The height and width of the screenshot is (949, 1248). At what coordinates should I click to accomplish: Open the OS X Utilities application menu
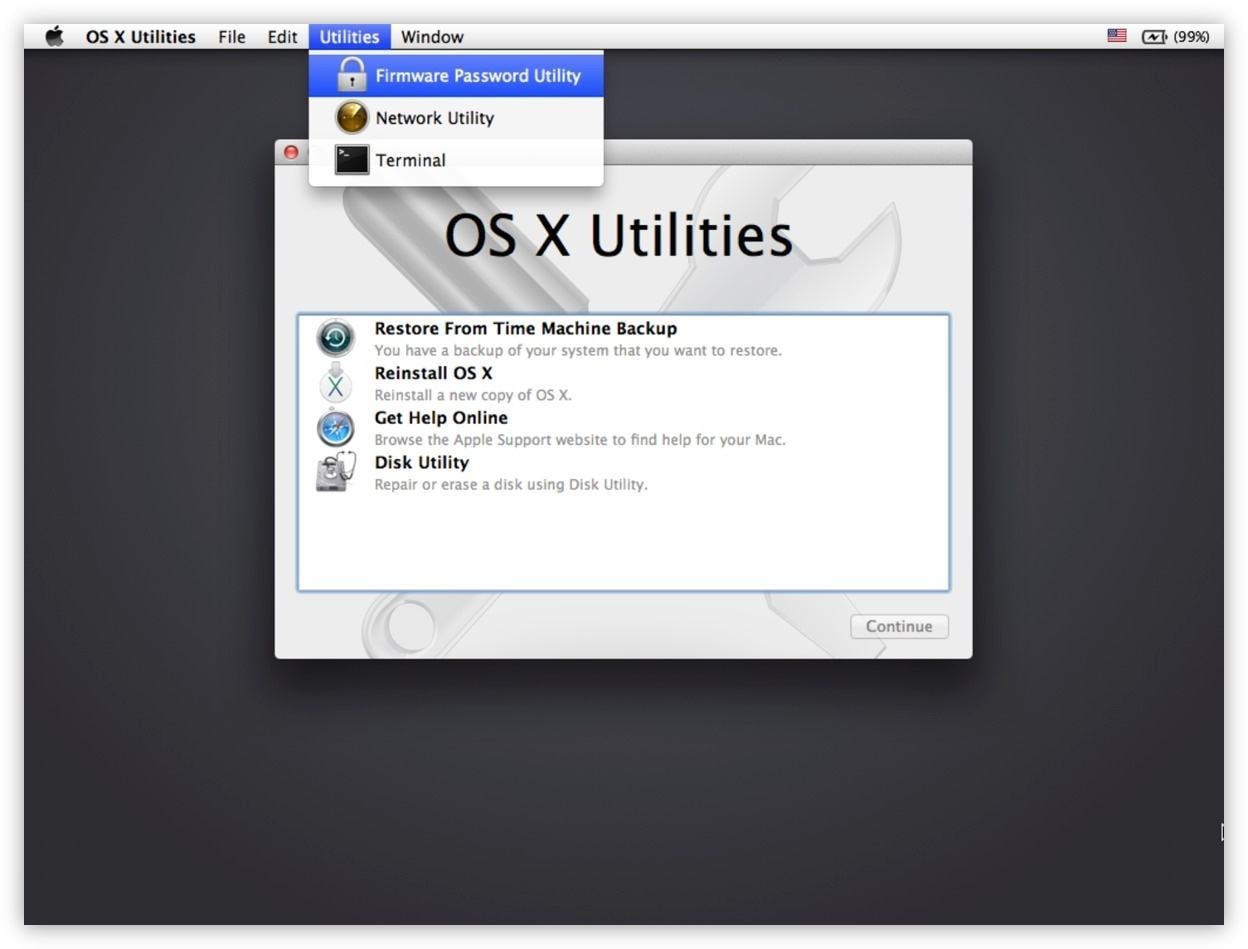tap(141, 37)
